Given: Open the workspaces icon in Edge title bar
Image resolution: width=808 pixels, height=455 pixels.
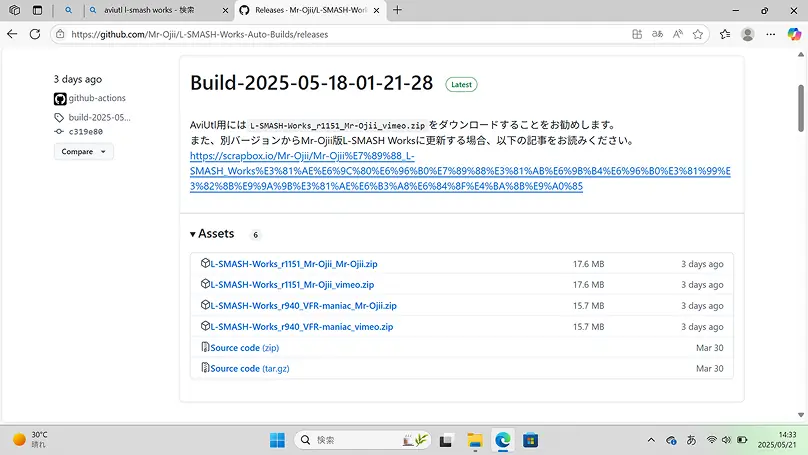Looking at the screenshot, I should pyautogui.click(x=14, y=10).
